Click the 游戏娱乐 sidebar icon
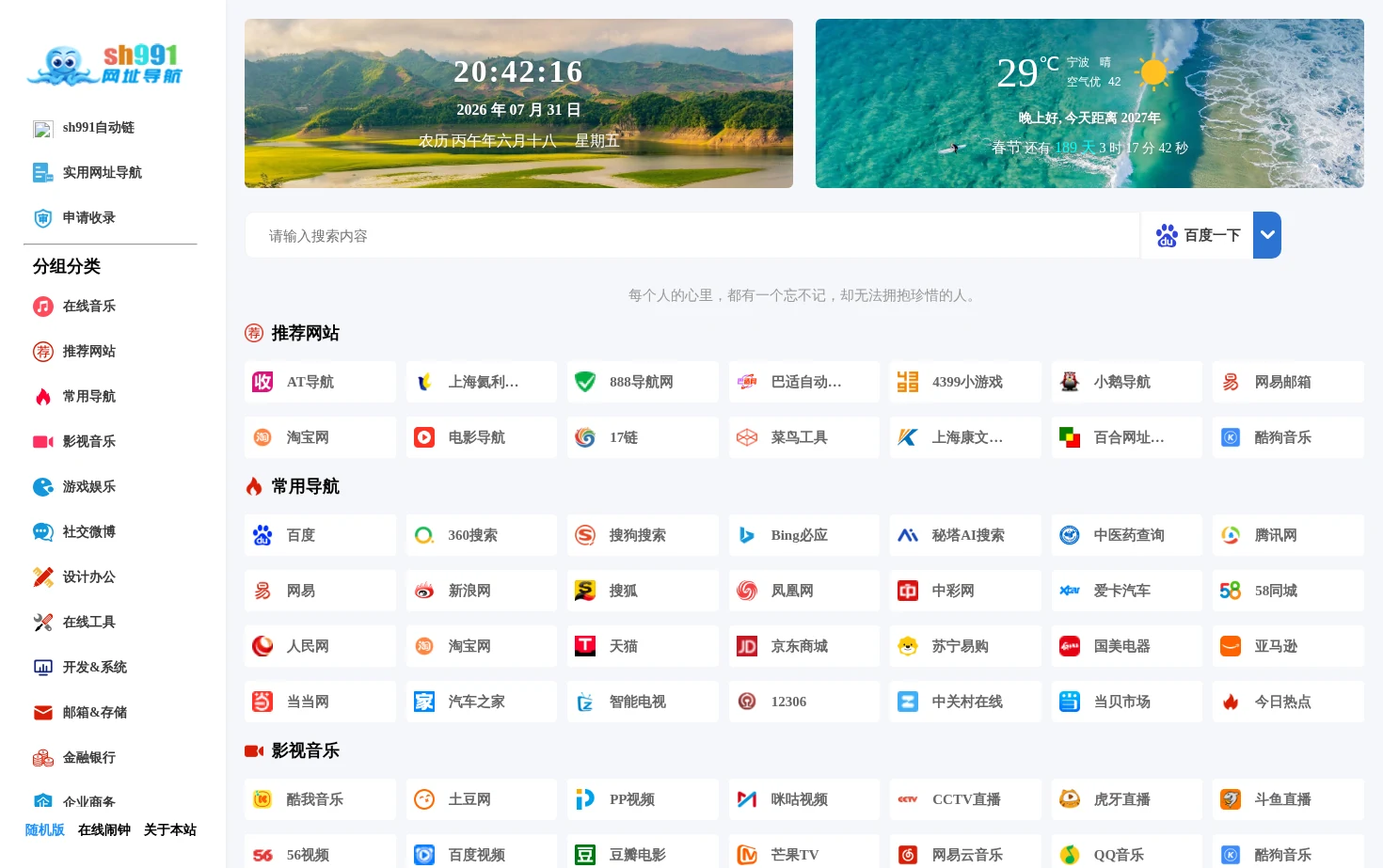The width and height of the screenshot is (1383, 868). (x=43, y=487)
